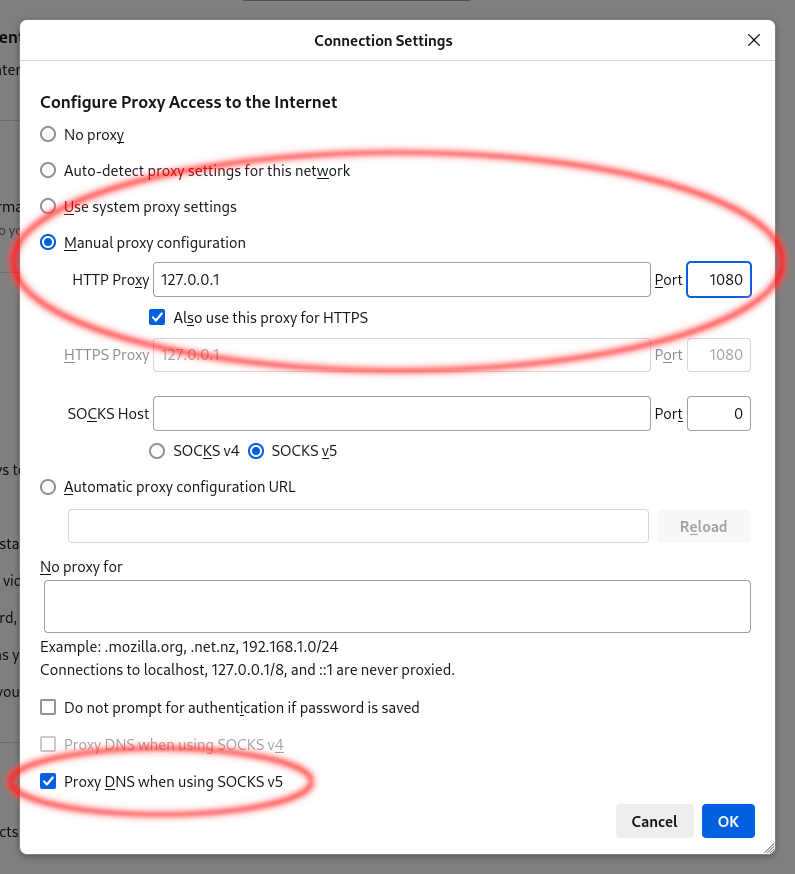Select the No proxy option
Image resolution: width=795 pixels, height=874 pixels.
click(x=48, y=134)
